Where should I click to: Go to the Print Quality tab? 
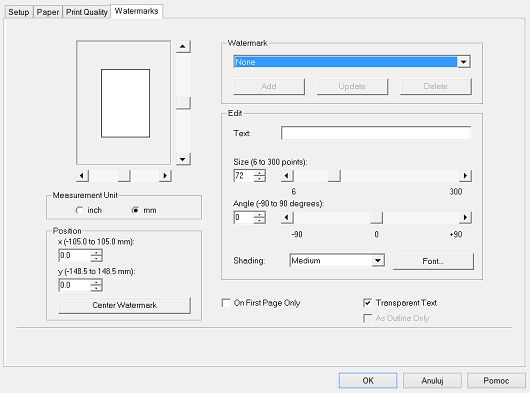(87, 12)
